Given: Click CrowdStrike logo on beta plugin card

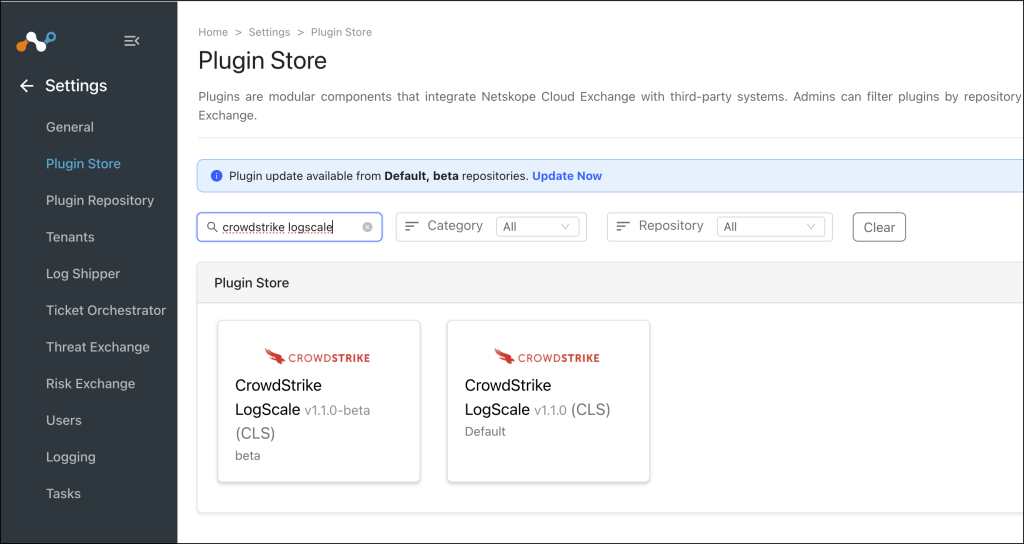Looking at the screenshot, I should [x=317, y=357].
